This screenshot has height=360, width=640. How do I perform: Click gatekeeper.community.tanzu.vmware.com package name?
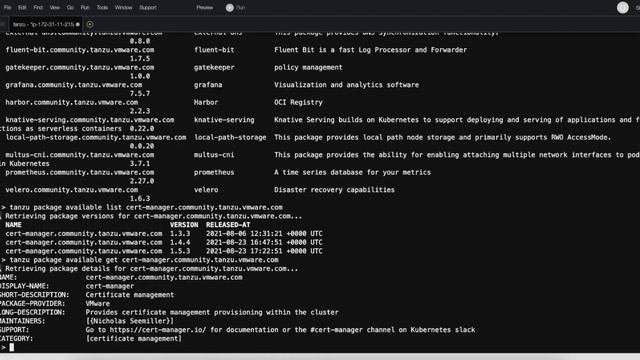tap(80, 67)
